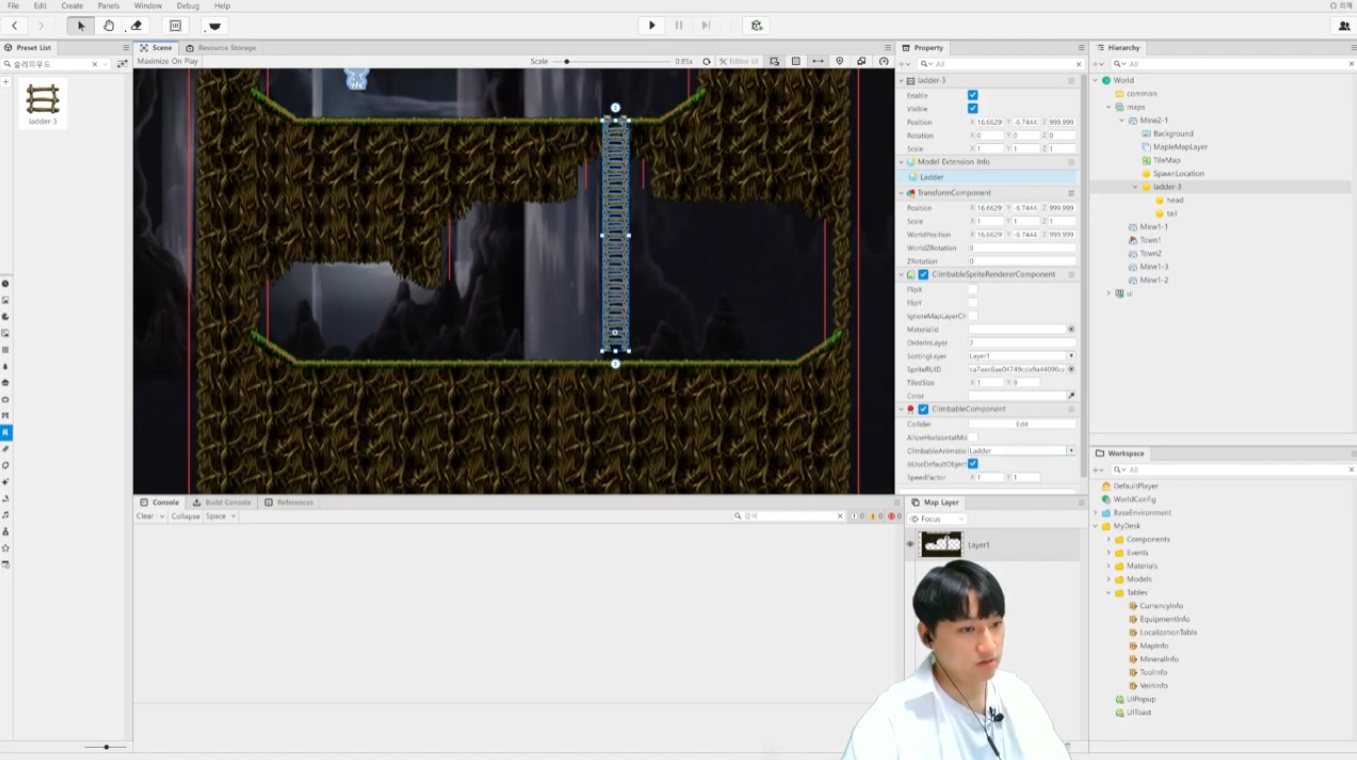Uncheck the IsUseDefaultObject checkbox

click(972, 464)
